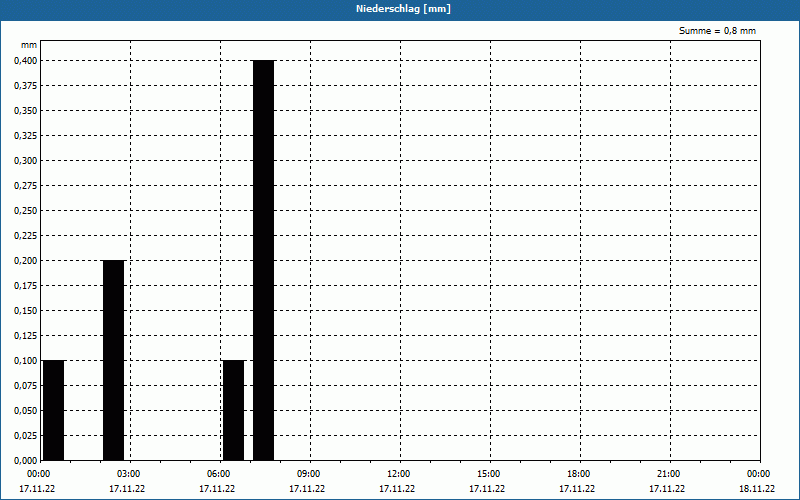The width and height of the screenshot is (800, 500).
Task: Click the 0,200 y-axis label
Action: point(26,261)
